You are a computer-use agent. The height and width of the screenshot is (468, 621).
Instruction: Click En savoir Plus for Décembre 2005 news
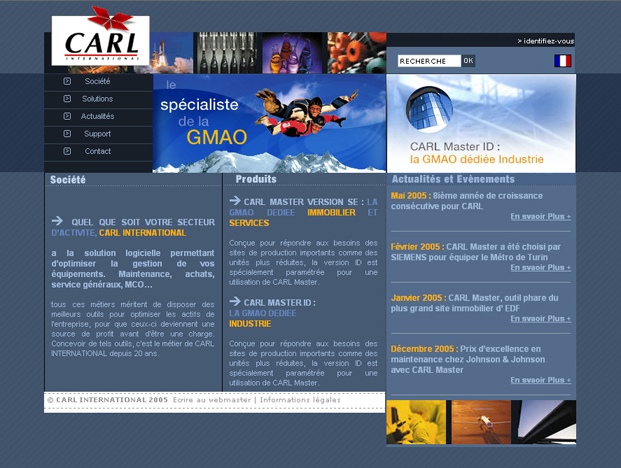540,380
